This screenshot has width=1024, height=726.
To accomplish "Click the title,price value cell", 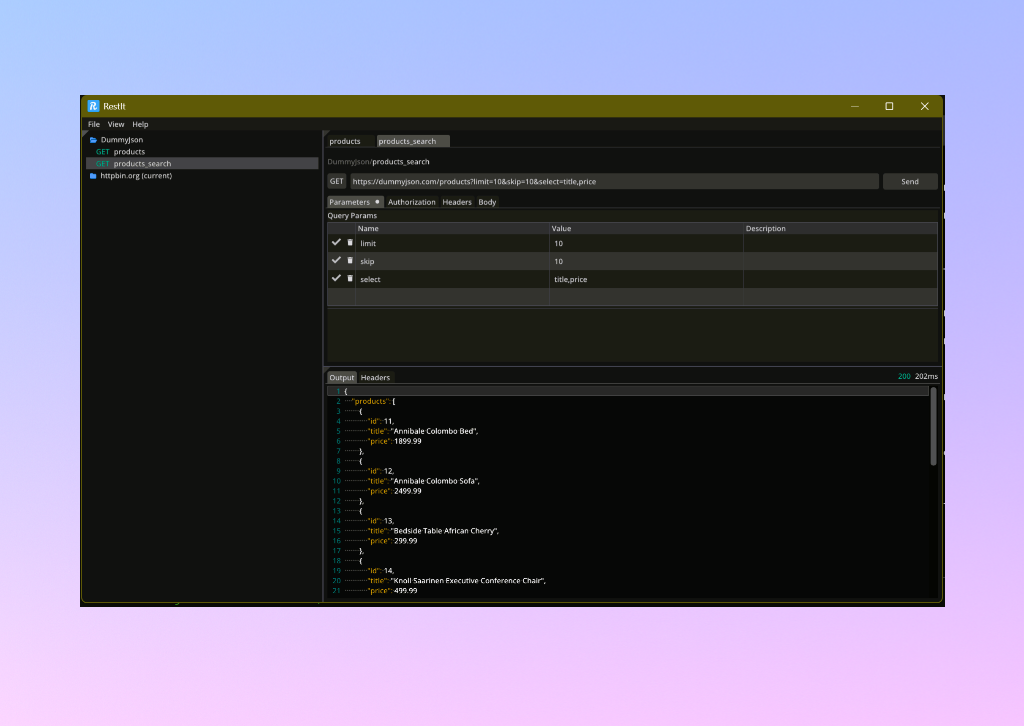I will click(646, 279).
